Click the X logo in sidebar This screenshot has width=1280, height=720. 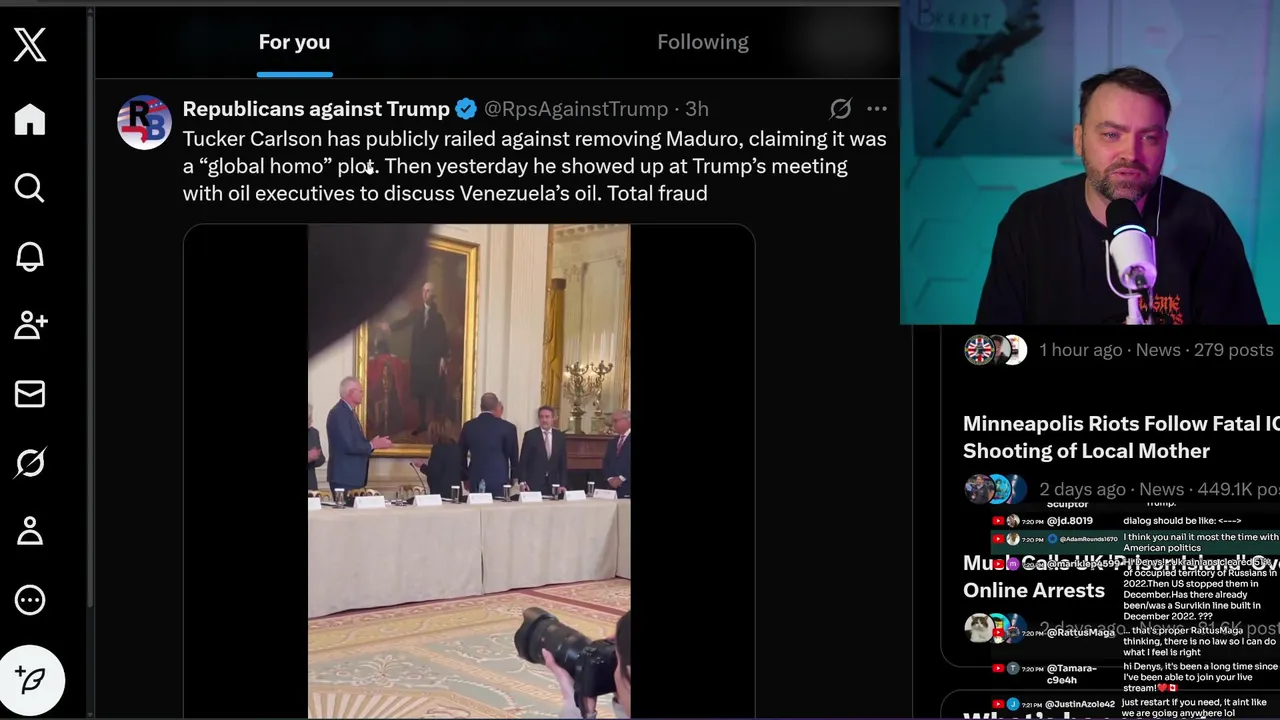(x=30, y=45)
